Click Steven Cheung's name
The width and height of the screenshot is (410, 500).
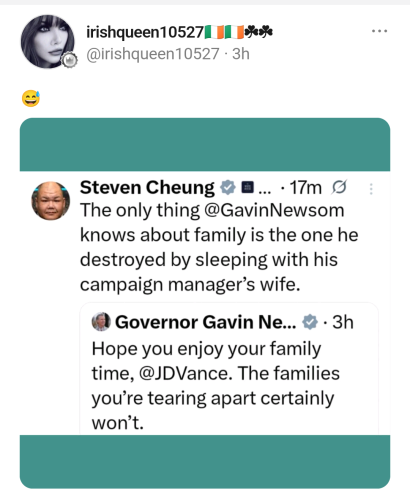(147, 188)
